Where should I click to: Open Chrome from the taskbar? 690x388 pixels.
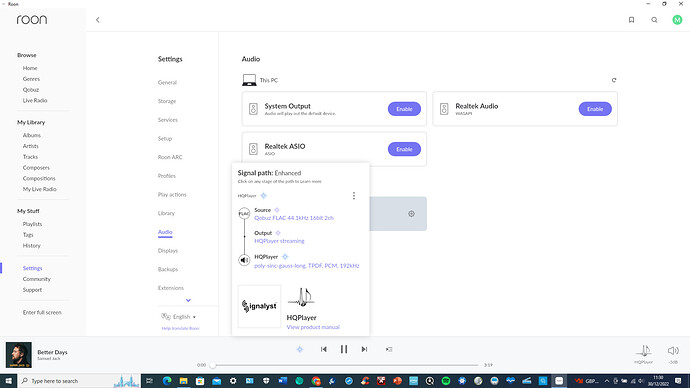coord(316,381)
